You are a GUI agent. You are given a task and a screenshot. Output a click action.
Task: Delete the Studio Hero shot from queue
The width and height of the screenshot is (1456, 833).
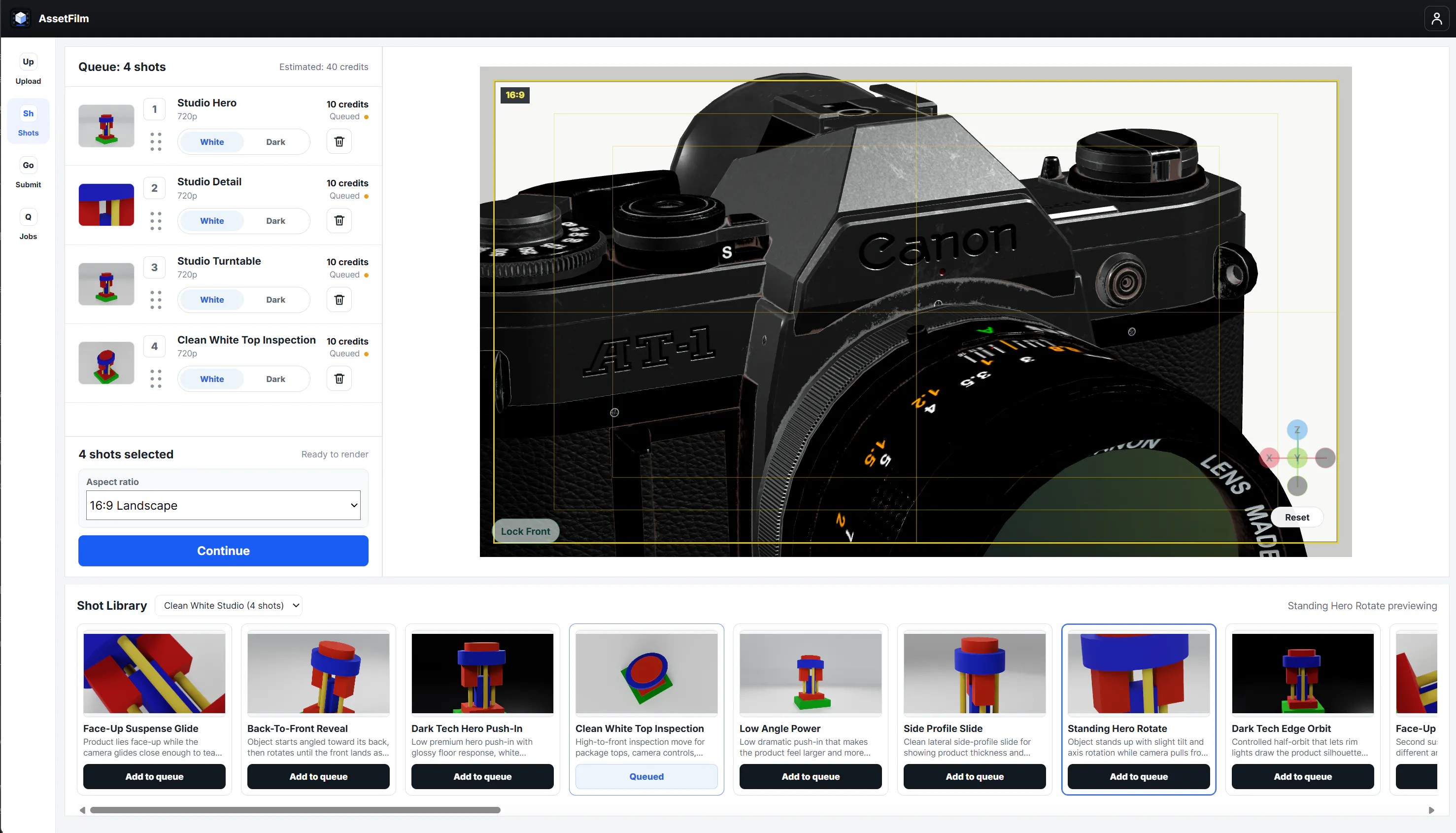tap(339, 141)
